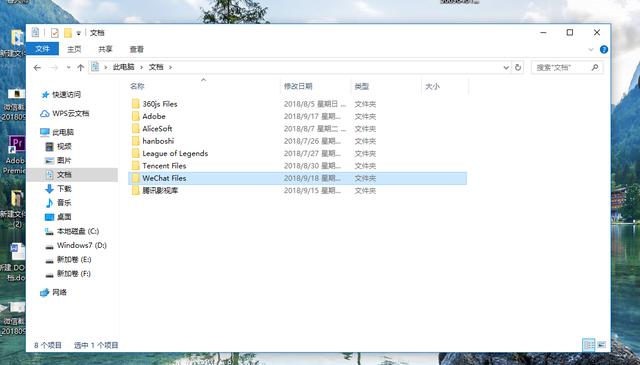
Task: Select the AliceSoft folder icon
Action: click(136, 128)
